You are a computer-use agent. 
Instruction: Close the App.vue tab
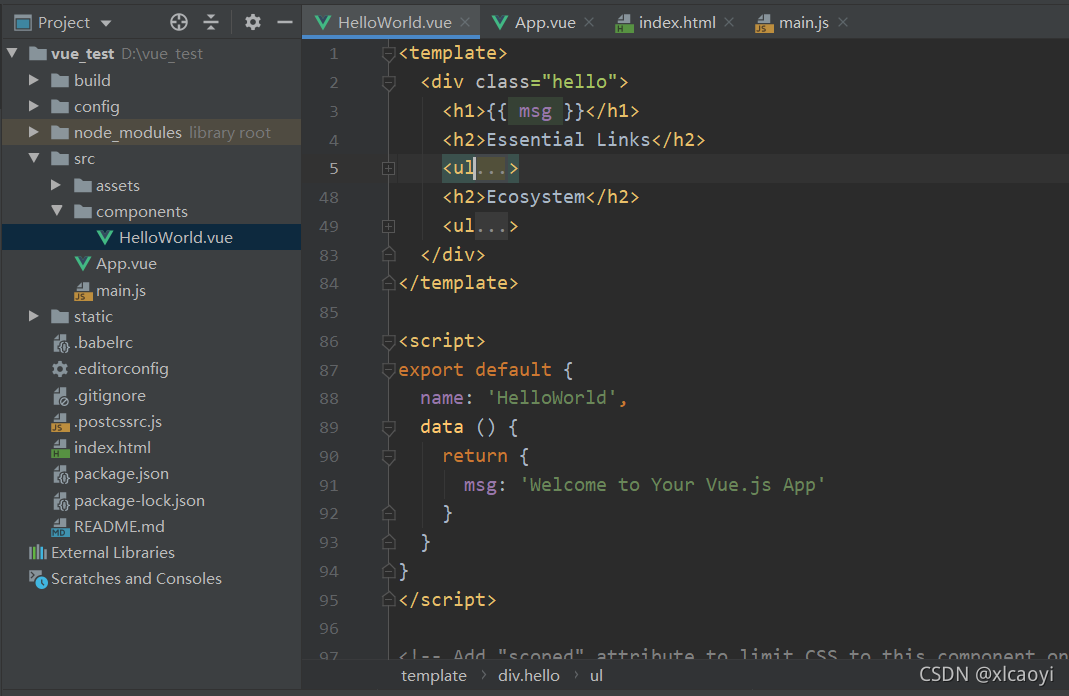[x=589, y=22]
